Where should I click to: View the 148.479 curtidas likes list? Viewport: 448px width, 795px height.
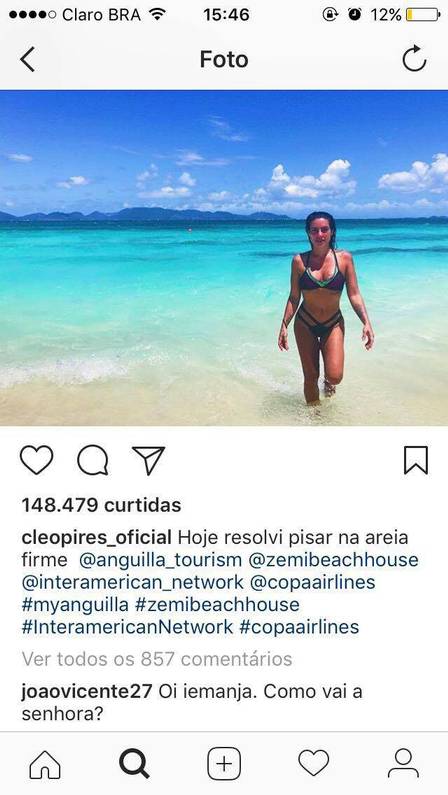pyautogui.click(x=101, y=505)
